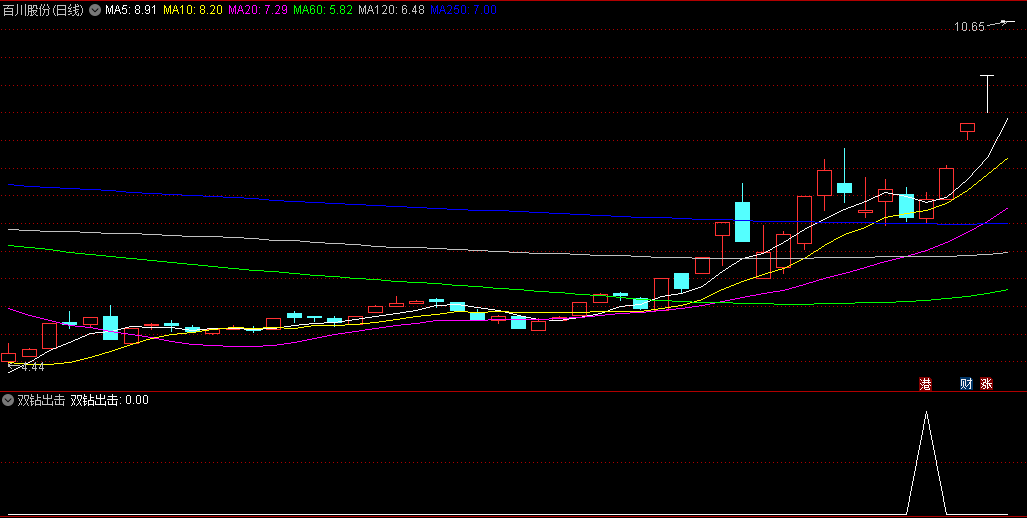This screenshot has width=1027, height=518.
Task: Click the white T-shaped latest candlestick
Action: (987, 94)
